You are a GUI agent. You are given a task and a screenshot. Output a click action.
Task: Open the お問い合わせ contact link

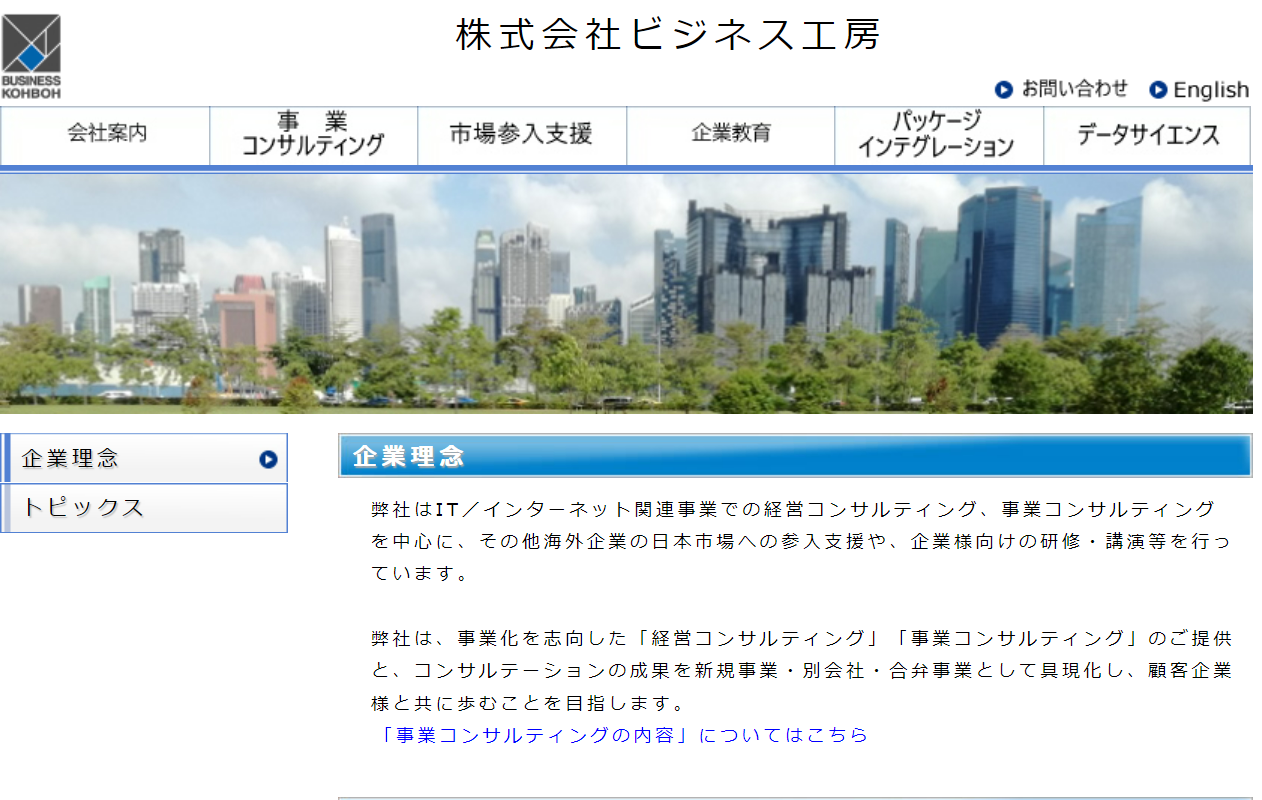tap(1074, 89)
